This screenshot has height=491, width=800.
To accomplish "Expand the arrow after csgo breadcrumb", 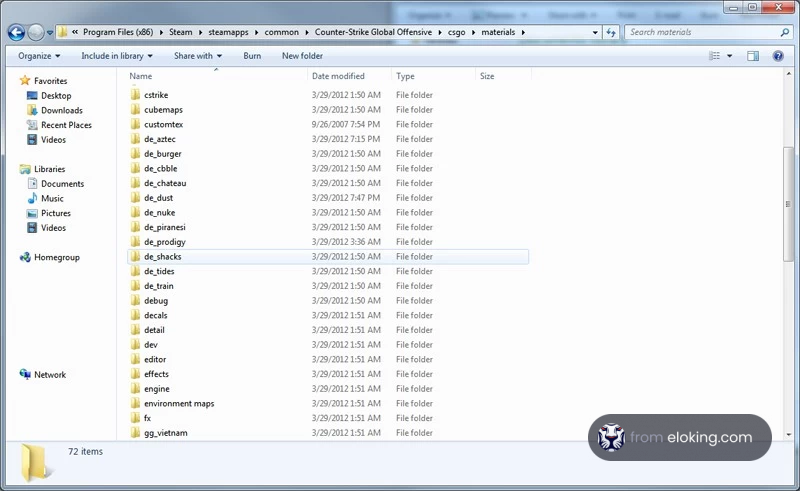I will [x=473, y=32].
